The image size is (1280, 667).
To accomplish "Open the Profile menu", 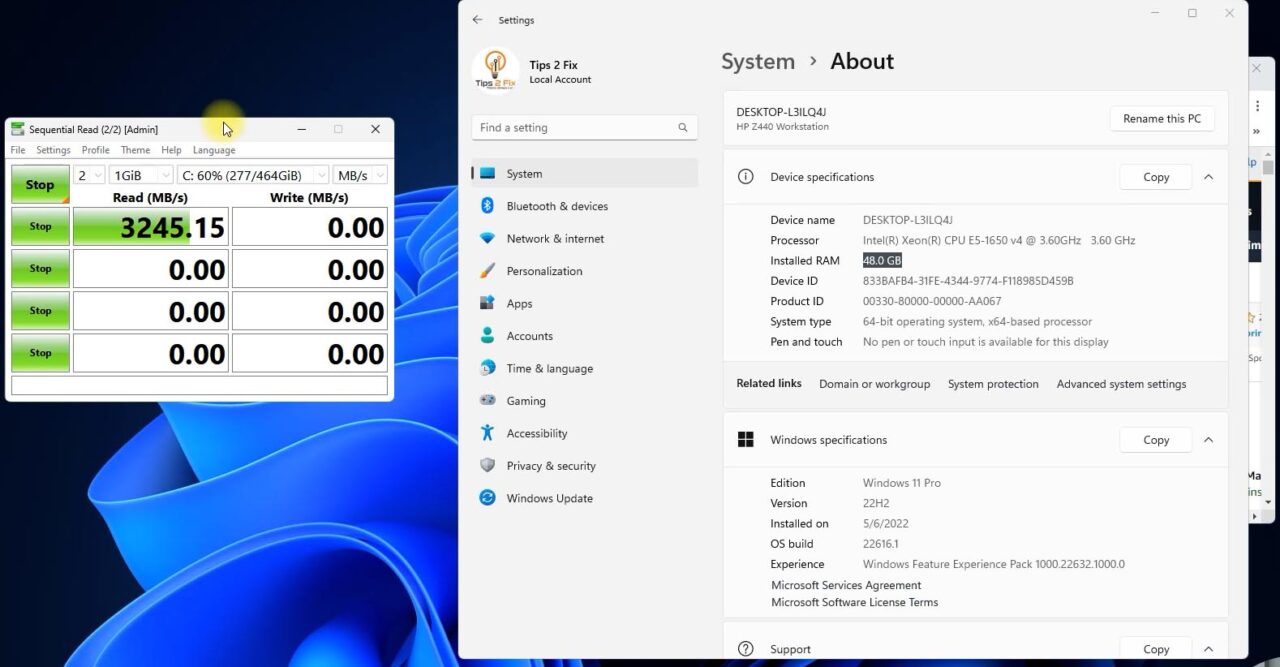I will 96,150.
